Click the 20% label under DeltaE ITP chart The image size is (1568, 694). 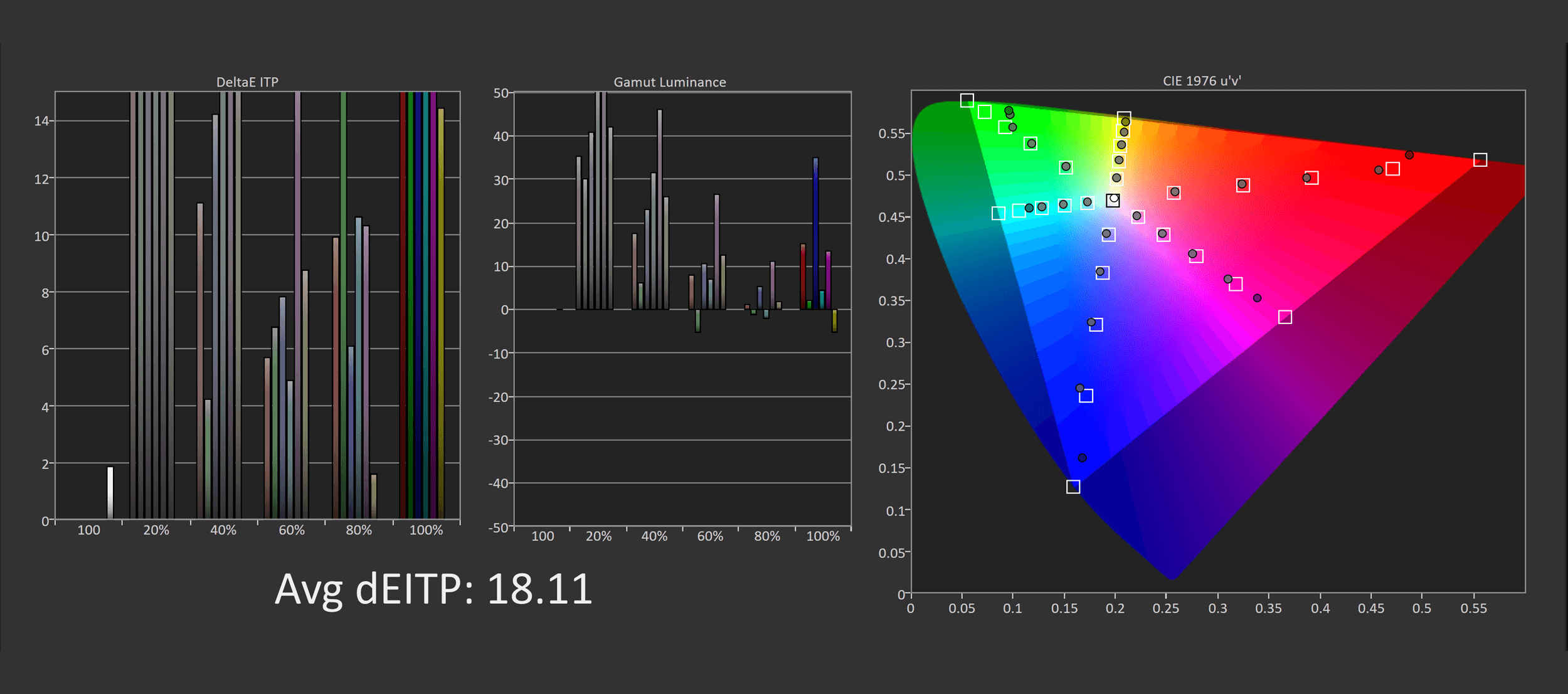(x=156, y=530)
